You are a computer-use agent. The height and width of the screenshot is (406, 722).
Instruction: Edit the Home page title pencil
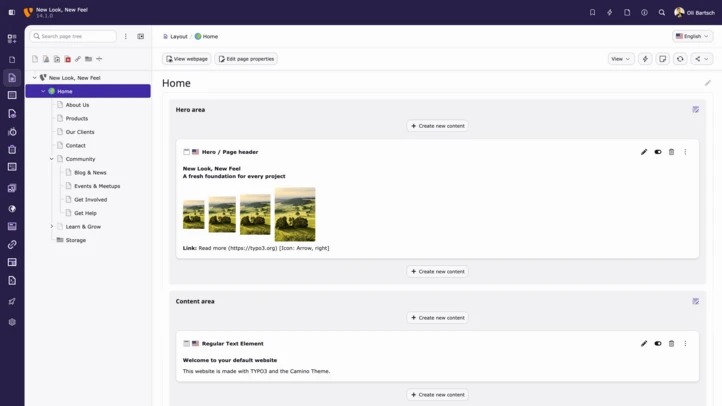pyautogui.click(x=708, y=83)
